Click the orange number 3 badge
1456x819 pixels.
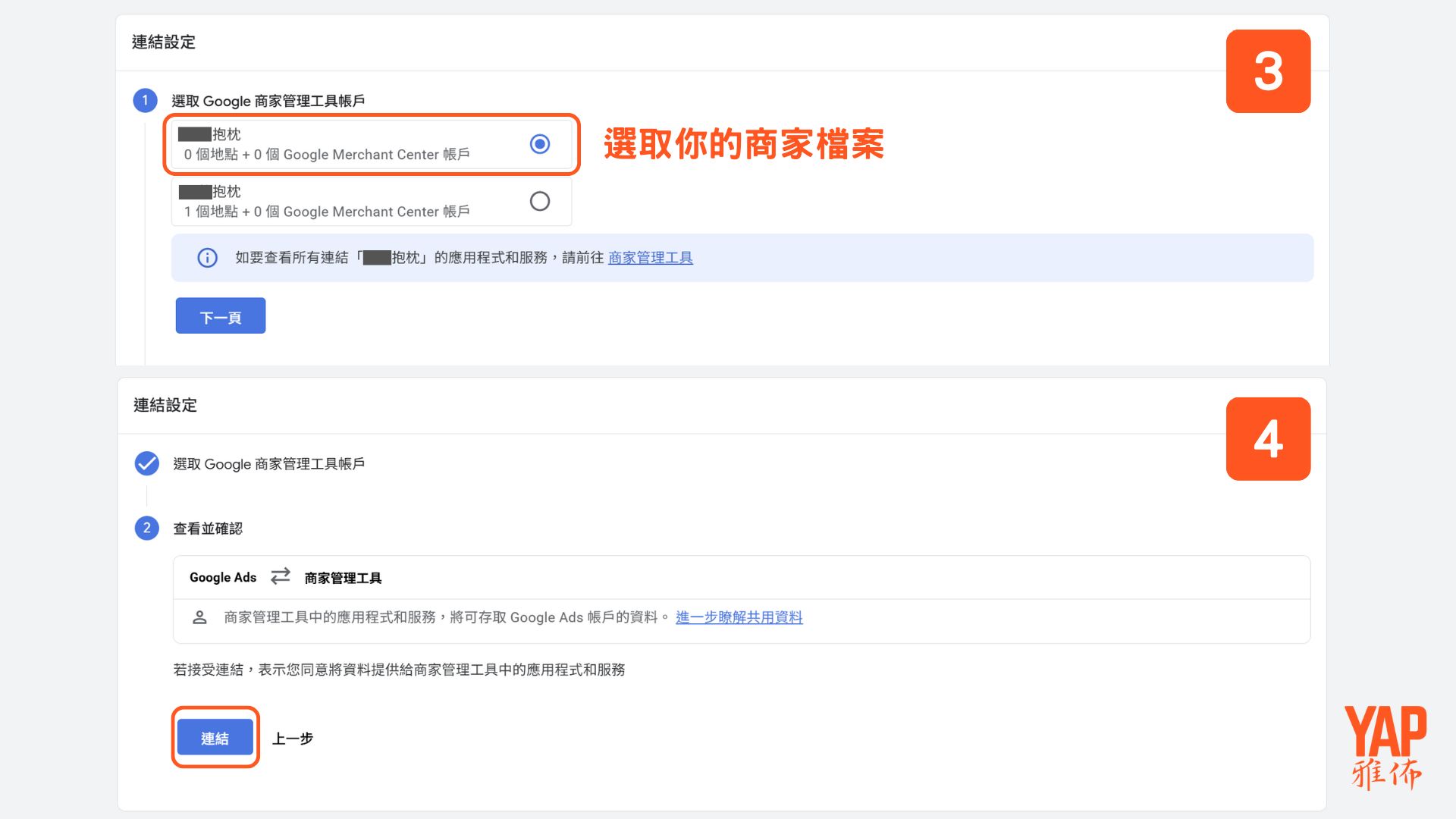click(x=1268, y=71)
